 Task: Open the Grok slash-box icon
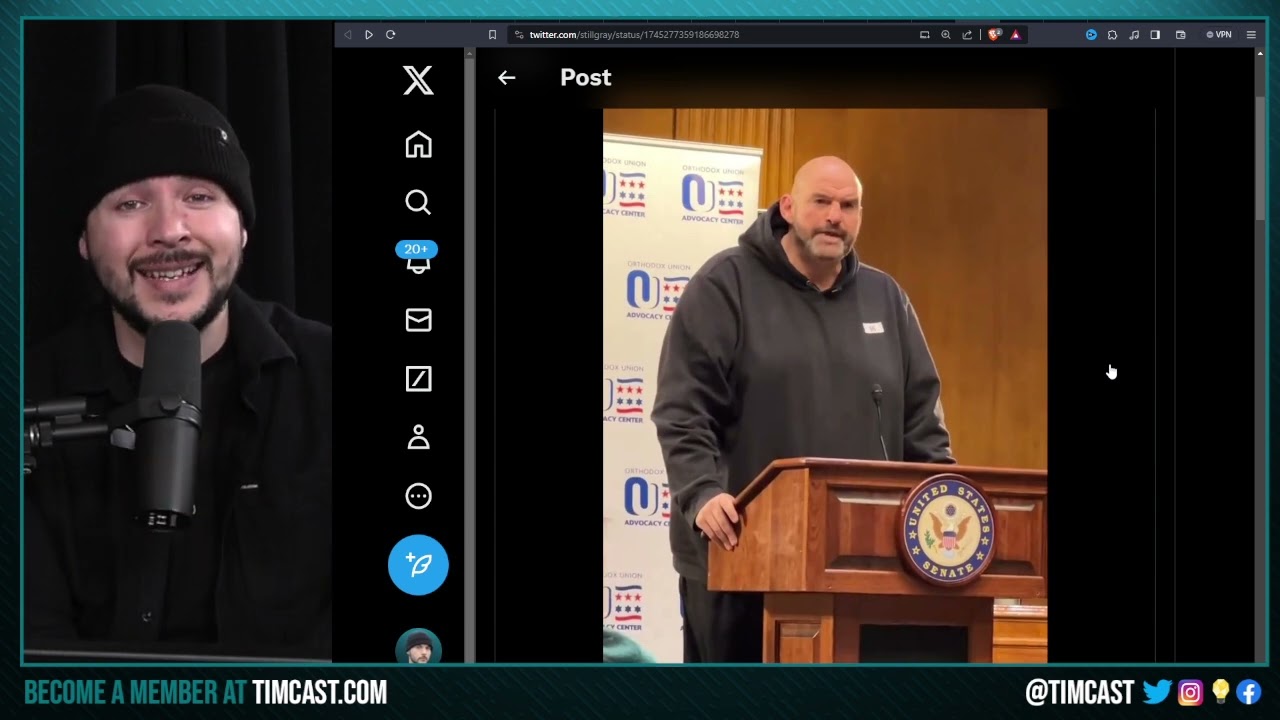(x=418, y=379)
